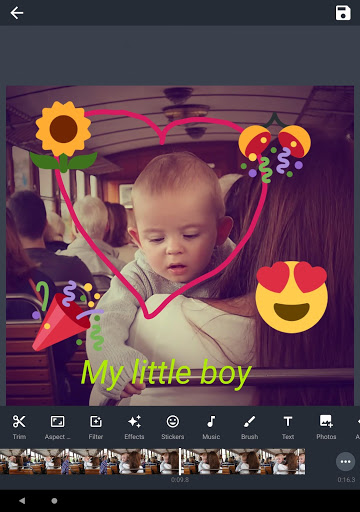Viewport: 360px width, 512px height.
Task: Open the Text tool
Action: click(x=288, y=427)
